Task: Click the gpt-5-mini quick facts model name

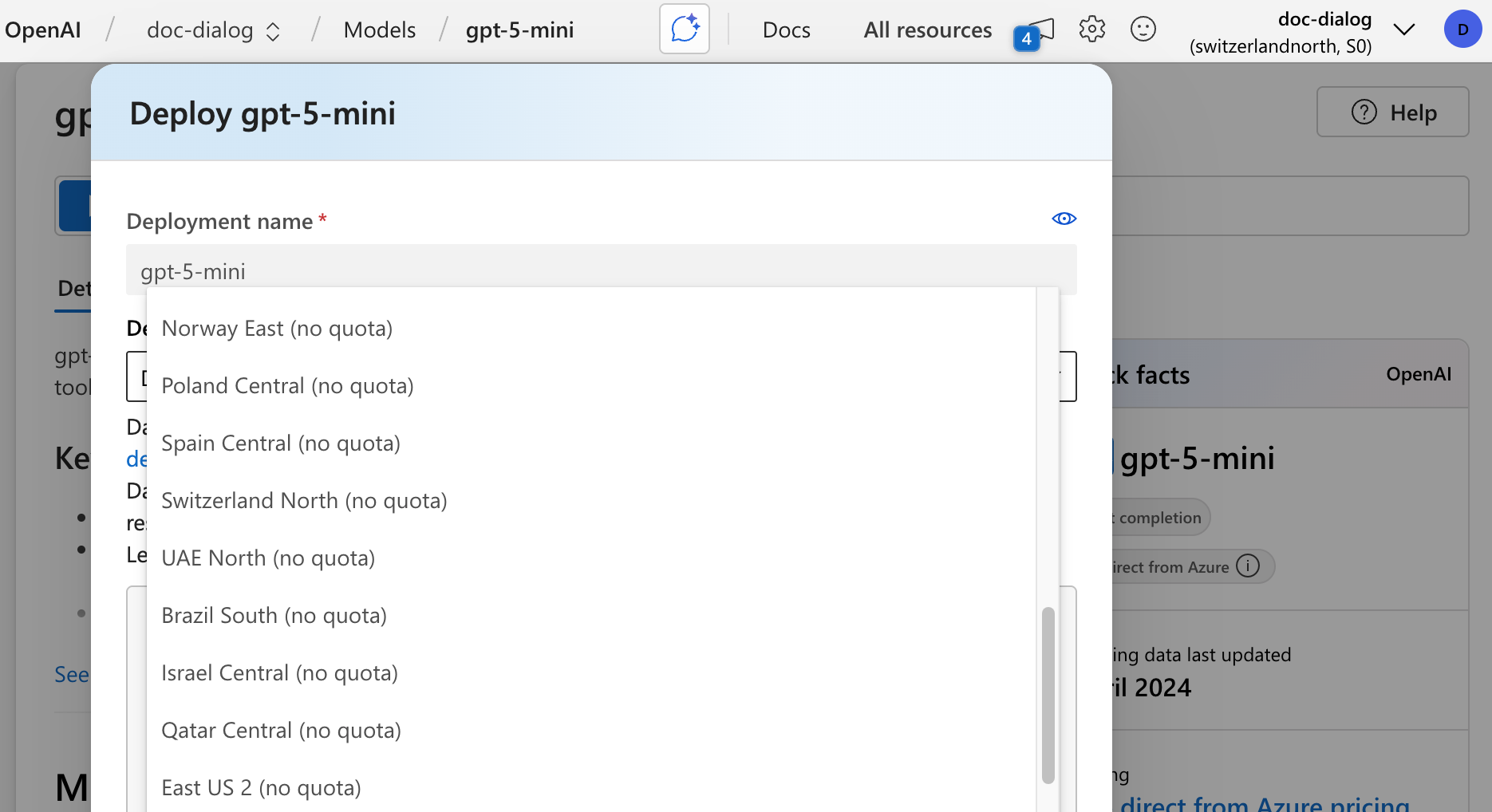Action: [1197, 459]
